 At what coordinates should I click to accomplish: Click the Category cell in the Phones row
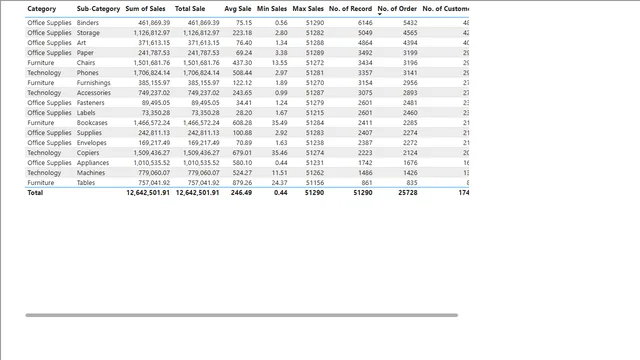[x=44, y=73]
